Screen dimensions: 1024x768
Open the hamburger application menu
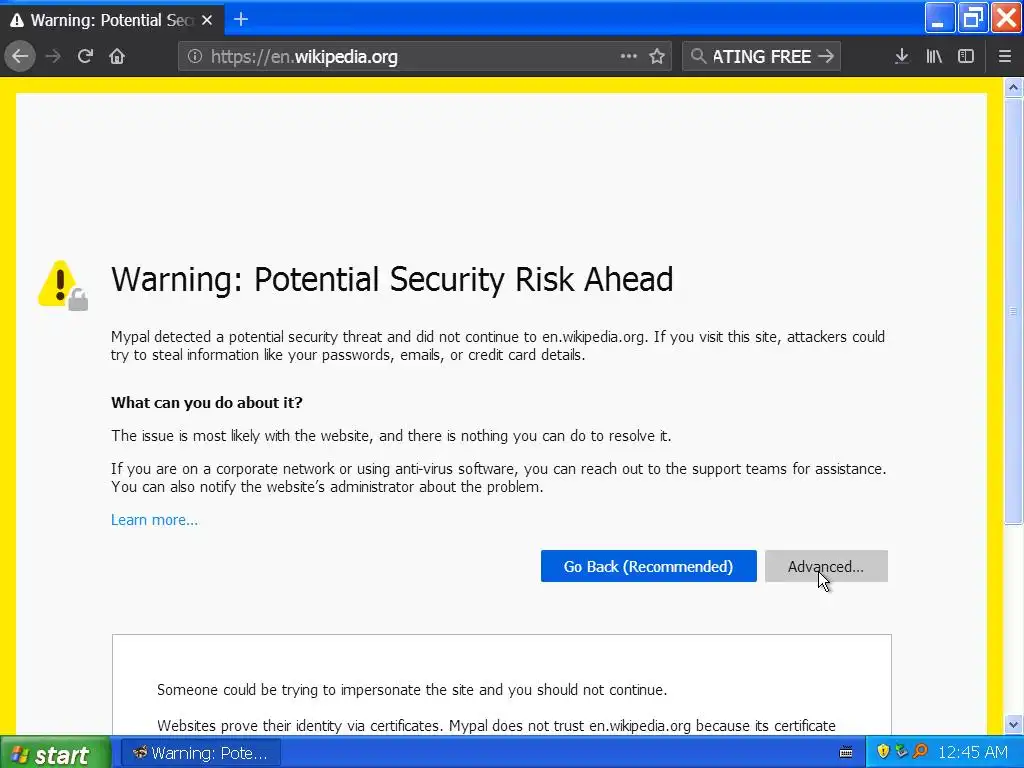[1005, 56]
